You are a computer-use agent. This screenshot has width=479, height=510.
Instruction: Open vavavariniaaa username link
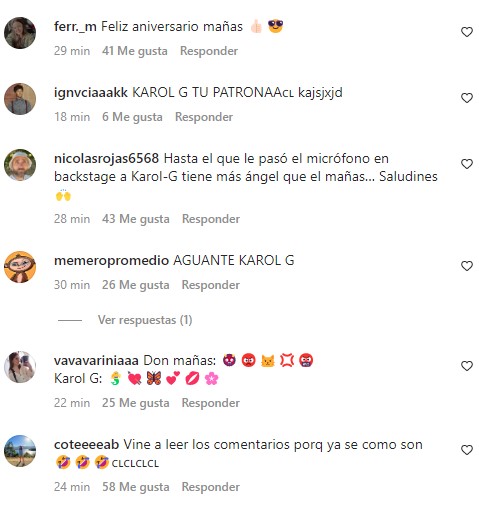(x=96, y=360)
